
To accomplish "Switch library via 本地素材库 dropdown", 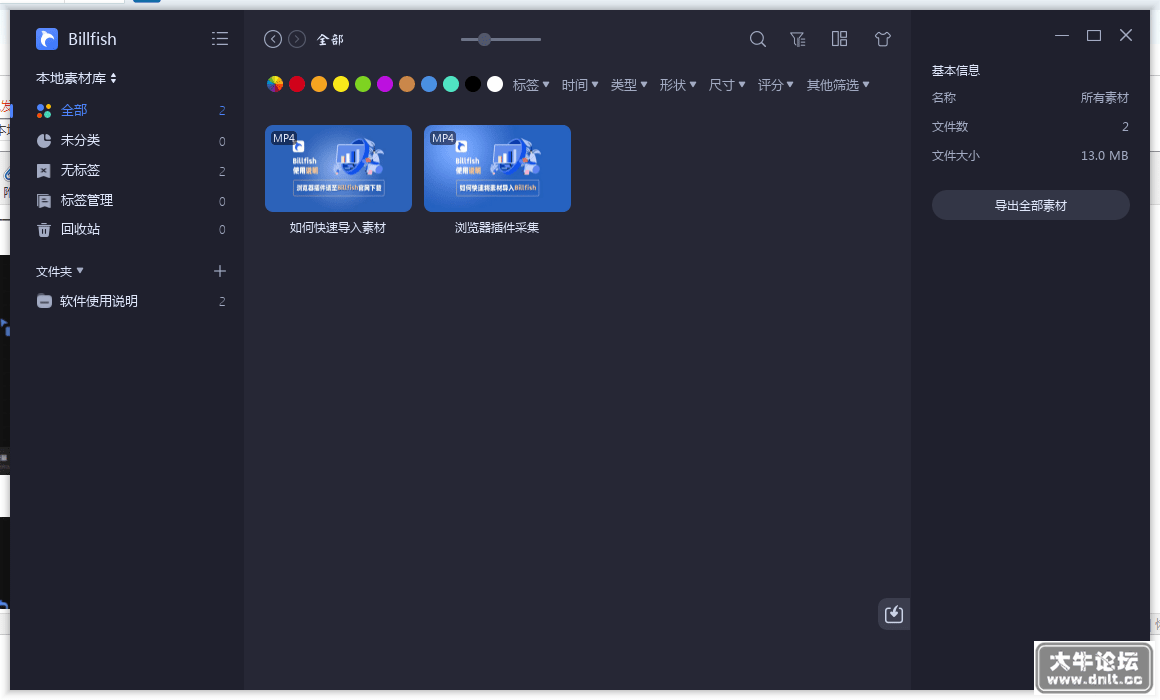I will point(76,78).
